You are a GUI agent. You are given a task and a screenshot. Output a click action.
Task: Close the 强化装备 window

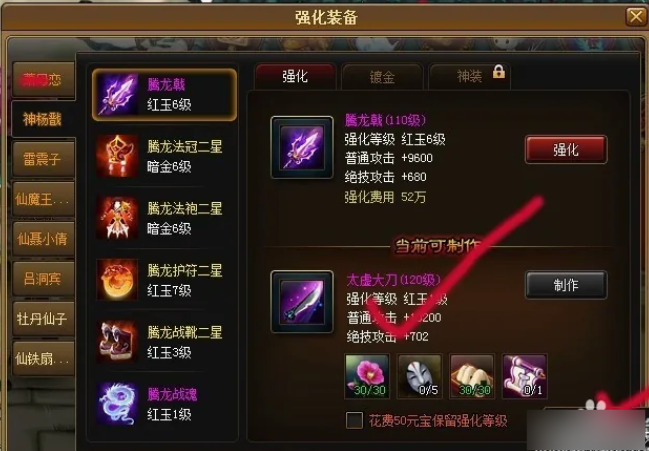pyautogui.click(x=635, y=17)
